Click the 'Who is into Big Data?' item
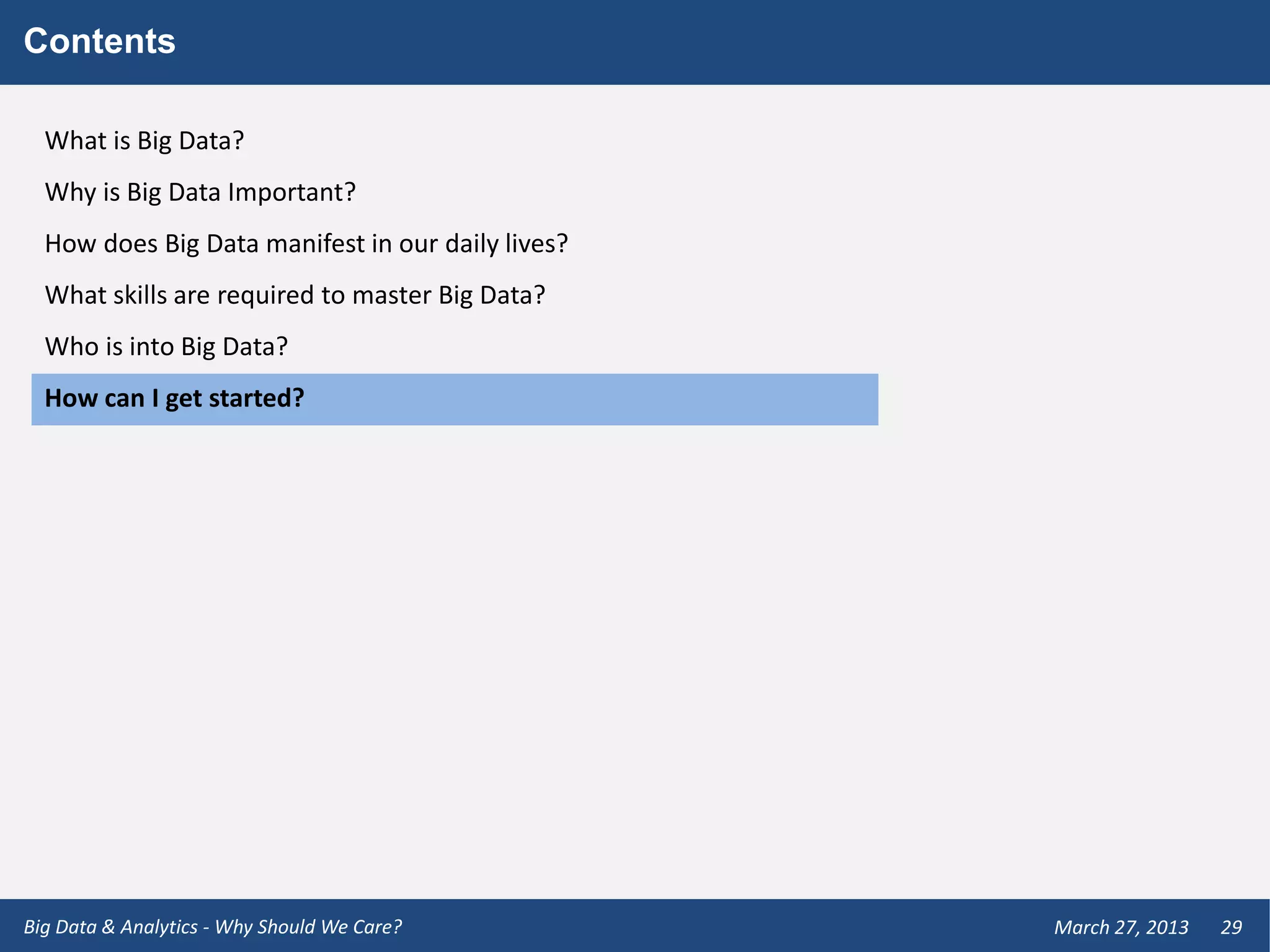This screenshot has width=1270, height=952. click(x=166, y=346)
